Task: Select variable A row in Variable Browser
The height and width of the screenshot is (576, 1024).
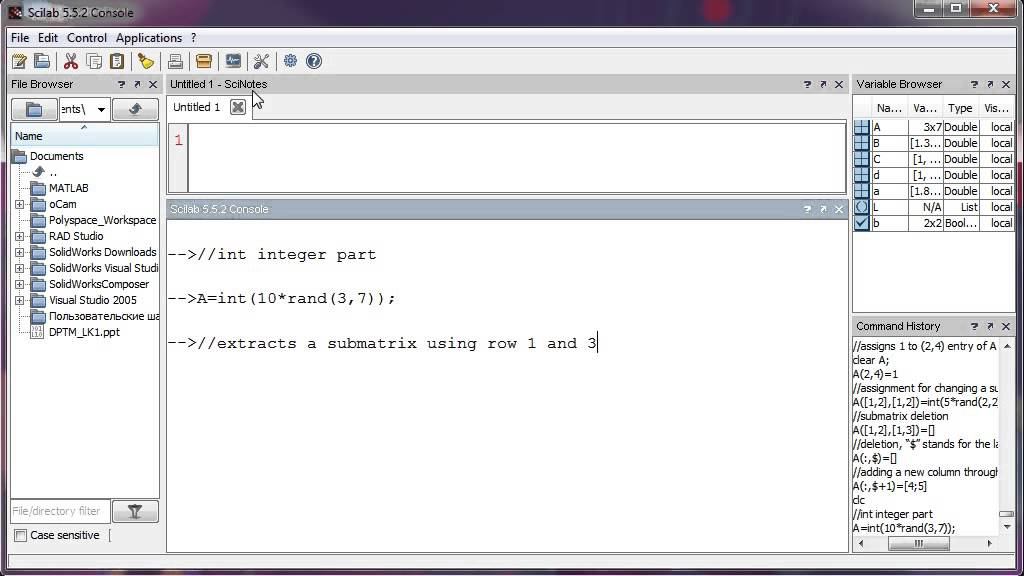Action: (x=933, y=127)
